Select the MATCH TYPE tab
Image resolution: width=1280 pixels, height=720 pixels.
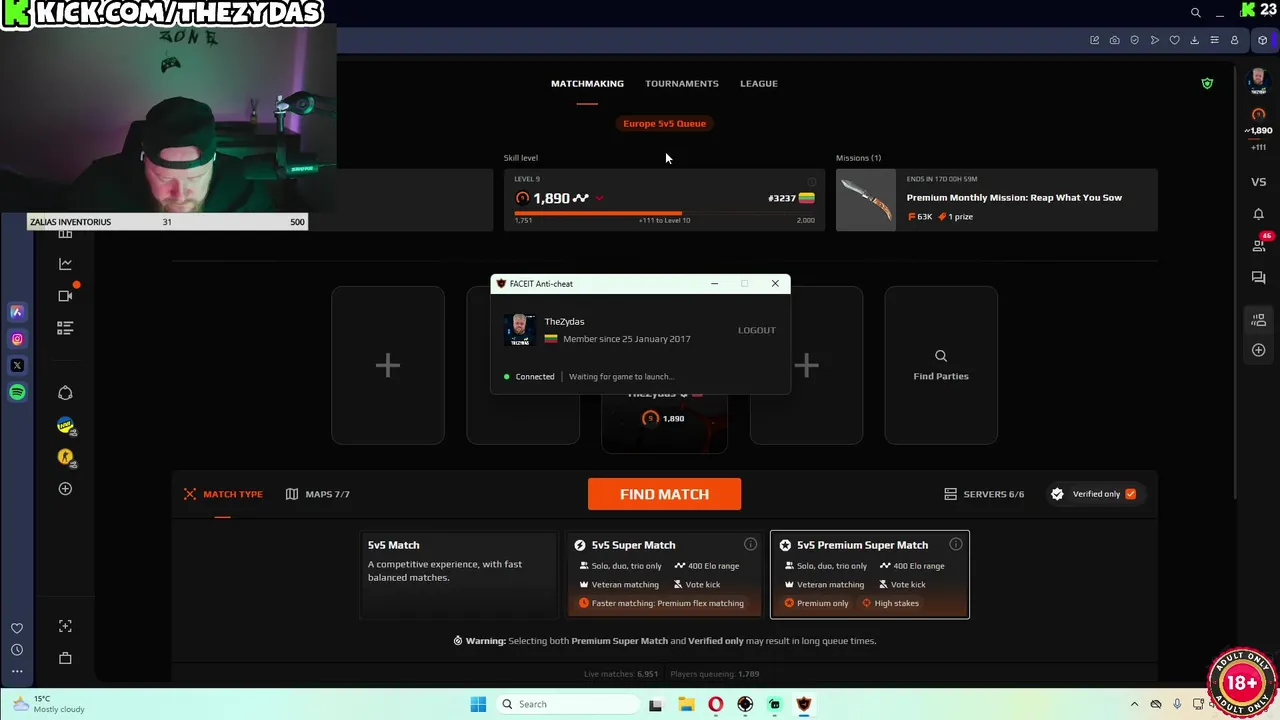(x=223, y=494)
